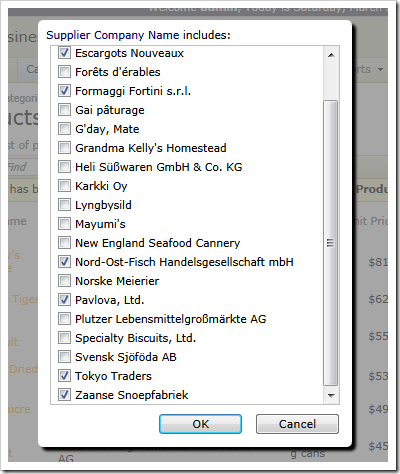Click the scrollbar down arrow
The width and height of the screenshot is (400, 474).
coord(331,396)
